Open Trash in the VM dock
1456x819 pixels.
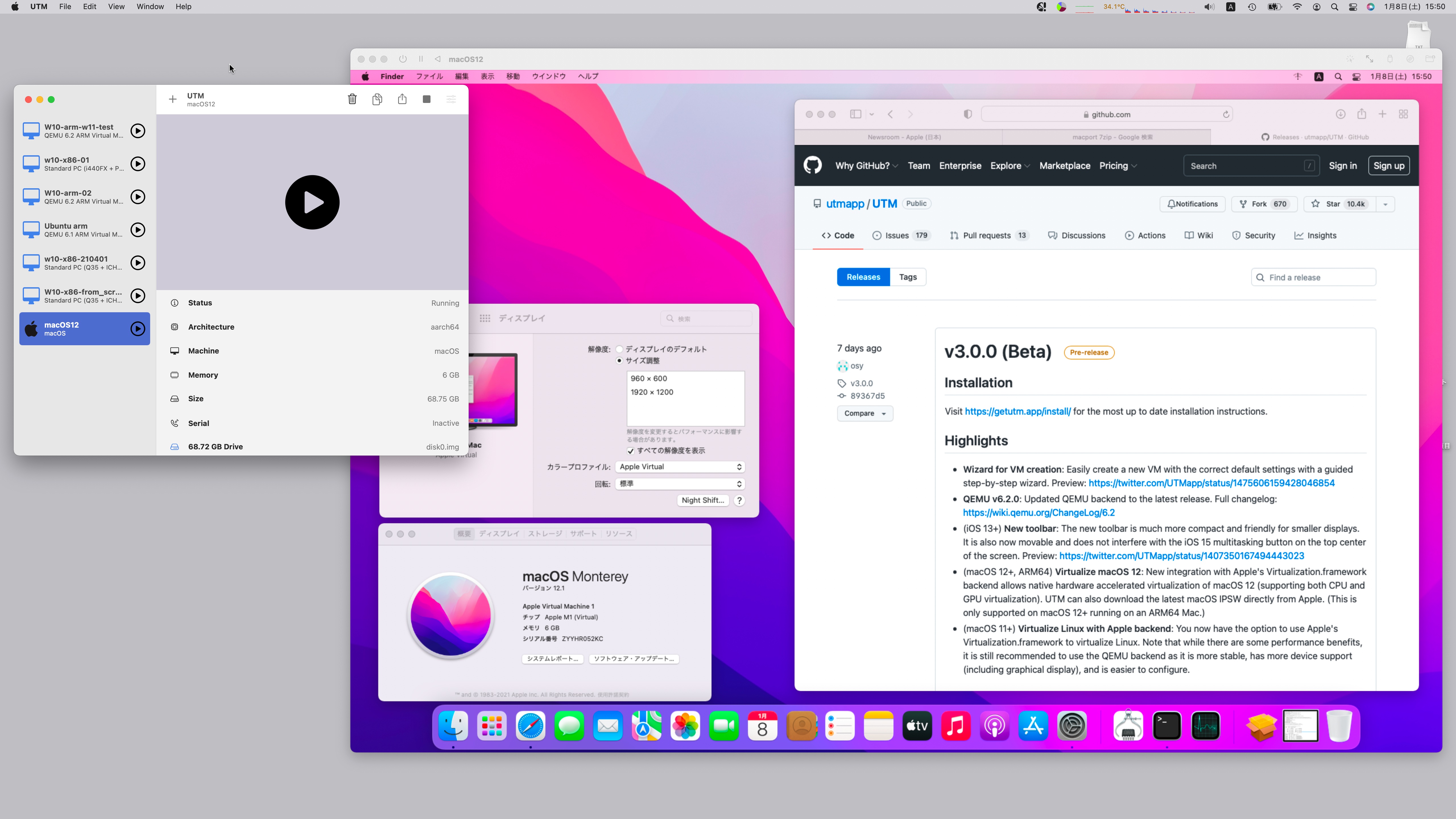(1339, 725)
